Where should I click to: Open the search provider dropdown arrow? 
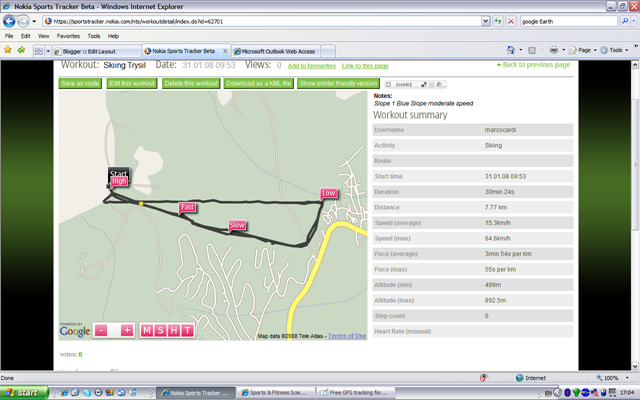633,21
